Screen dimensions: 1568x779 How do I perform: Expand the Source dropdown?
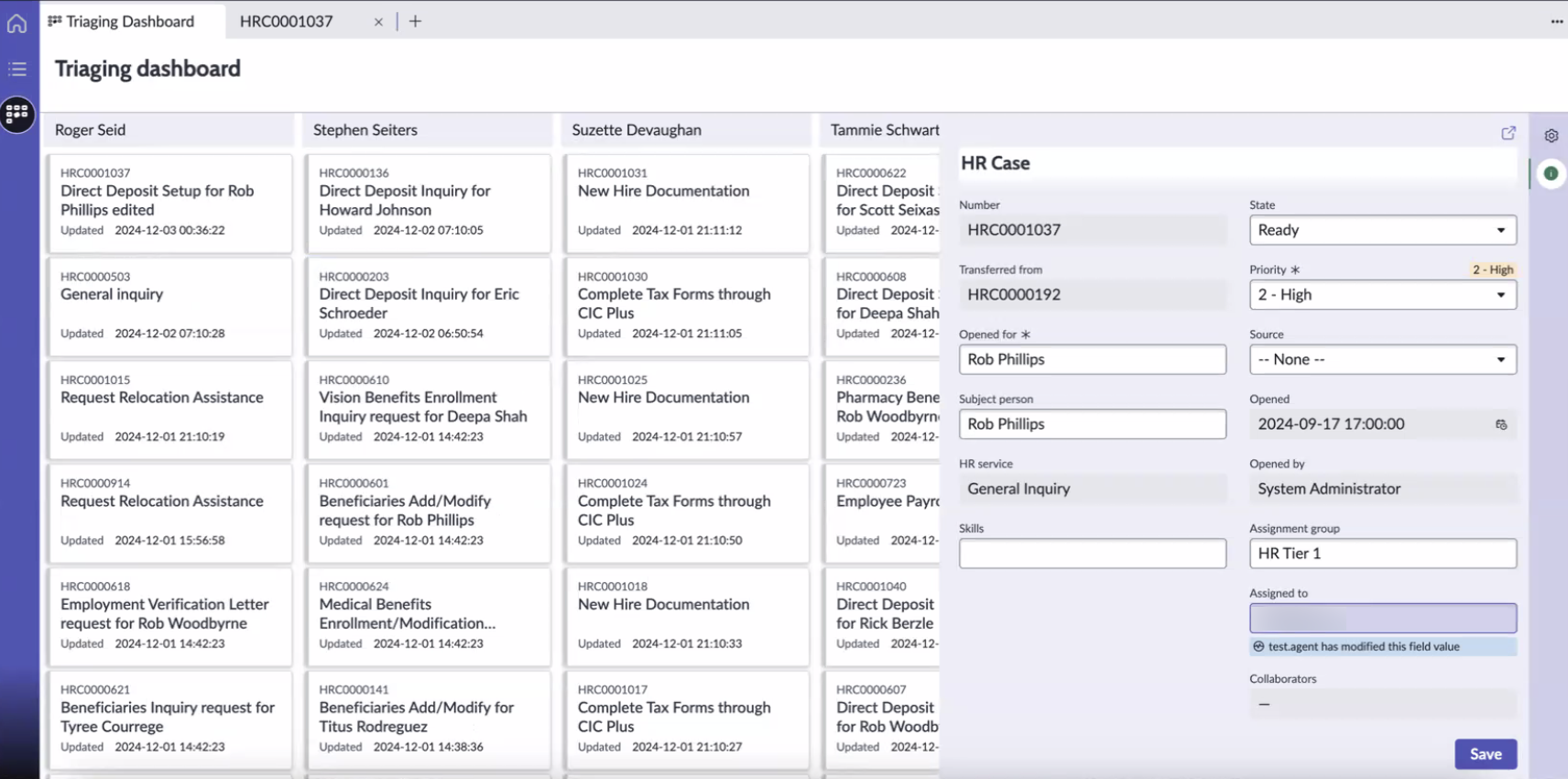tap(1383, 359)
